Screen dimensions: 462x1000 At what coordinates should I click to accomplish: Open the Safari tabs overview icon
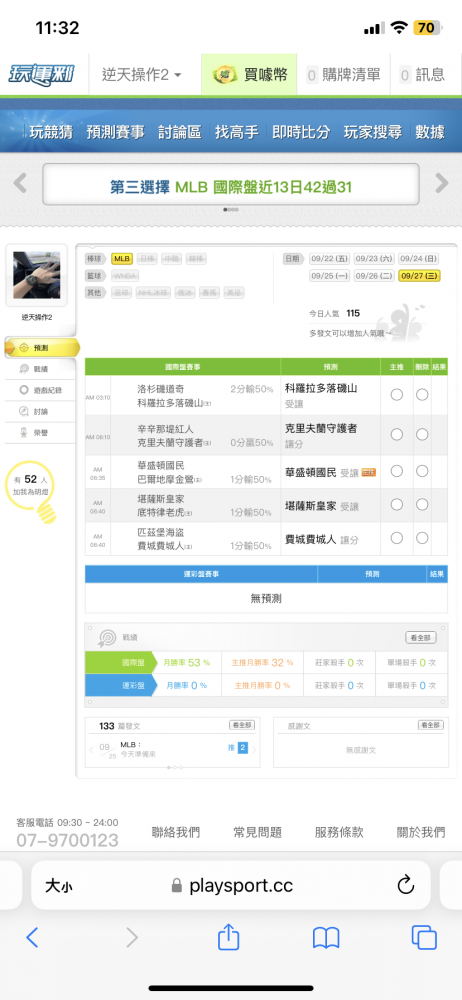(424, 937)
